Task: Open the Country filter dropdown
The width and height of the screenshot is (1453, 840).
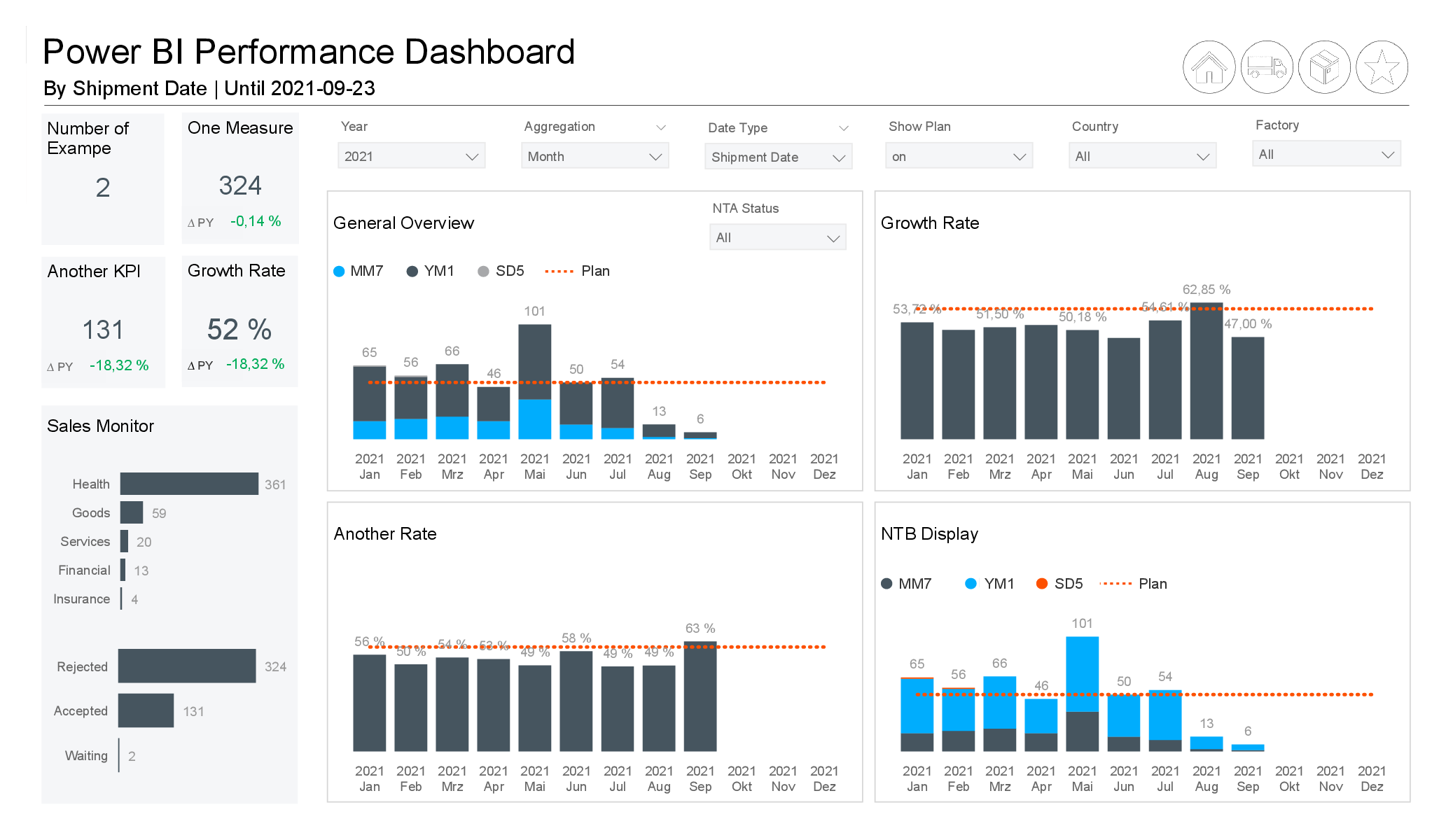Action: pyautogui.click(x=1141, y=155)
